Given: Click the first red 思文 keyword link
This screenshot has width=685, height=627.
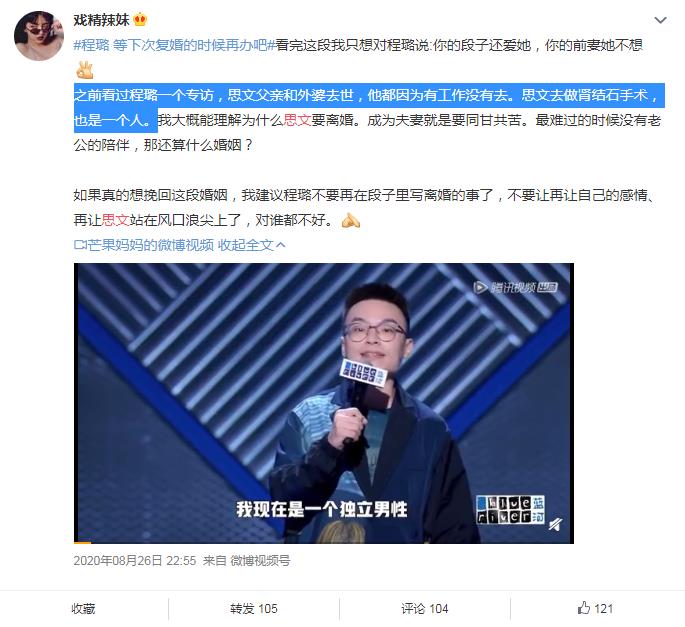Looking at the screenshot, I should pos(297,120).
